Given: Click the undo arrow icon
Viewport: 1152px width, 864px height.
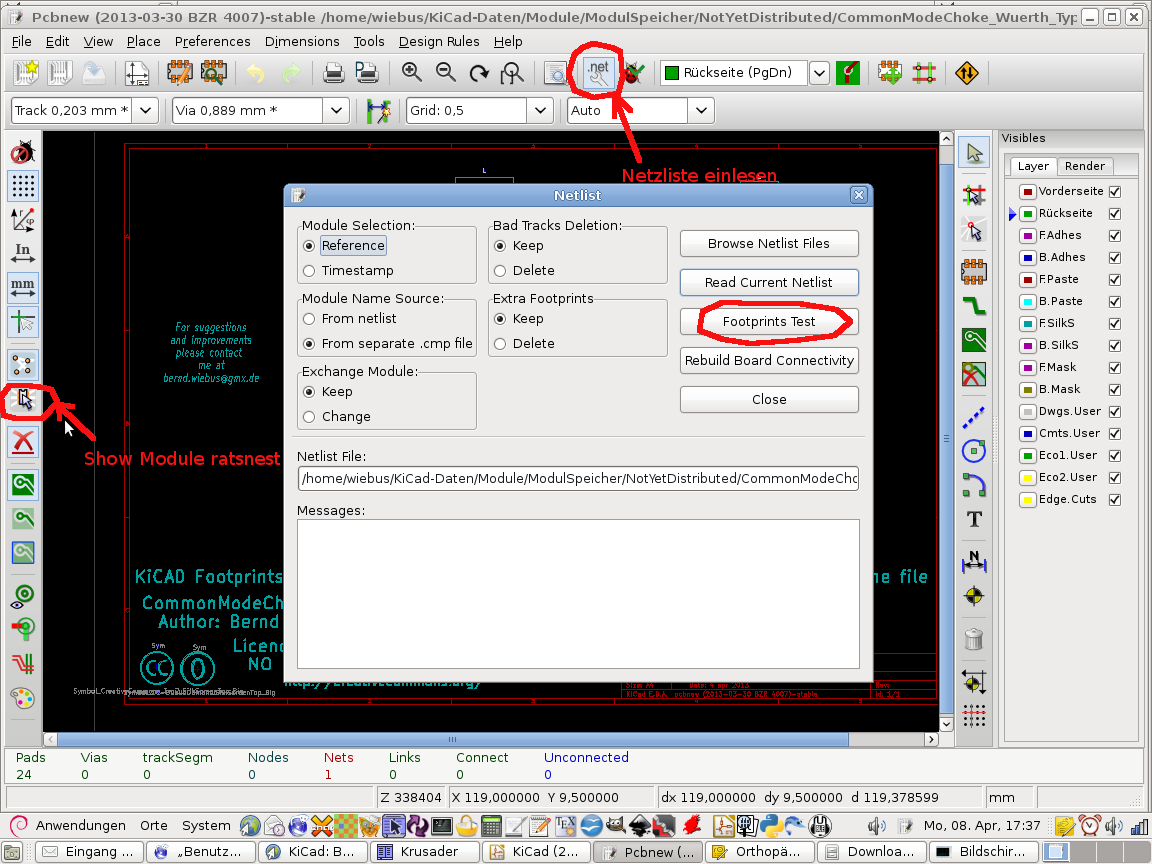Looking at the screenshot, I should [x=256, y=73].
